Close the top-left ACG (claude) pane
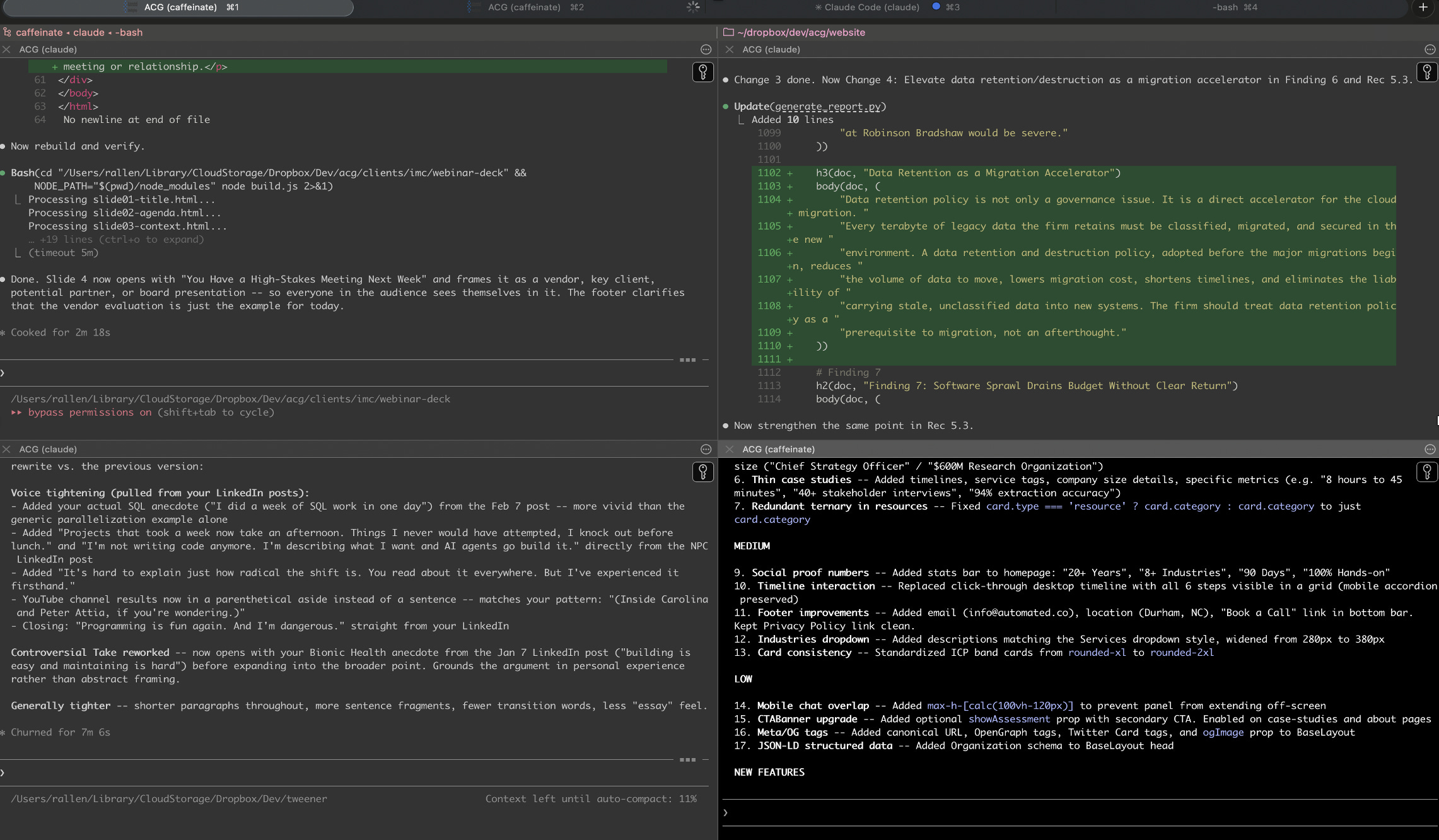Image resolution: width=1439 pixels, height=840 pixels. pos(6,49)
